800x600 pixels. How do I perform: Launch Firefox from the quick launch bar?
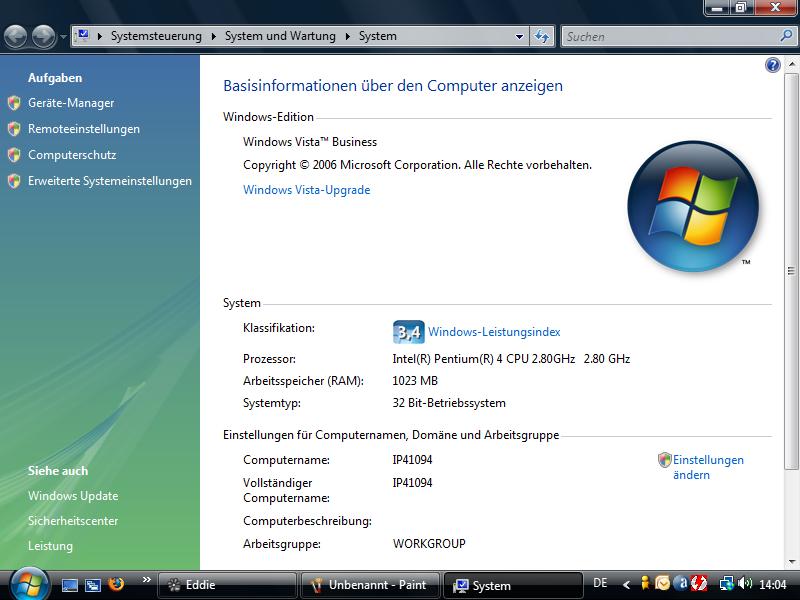(x=116, y=585)
